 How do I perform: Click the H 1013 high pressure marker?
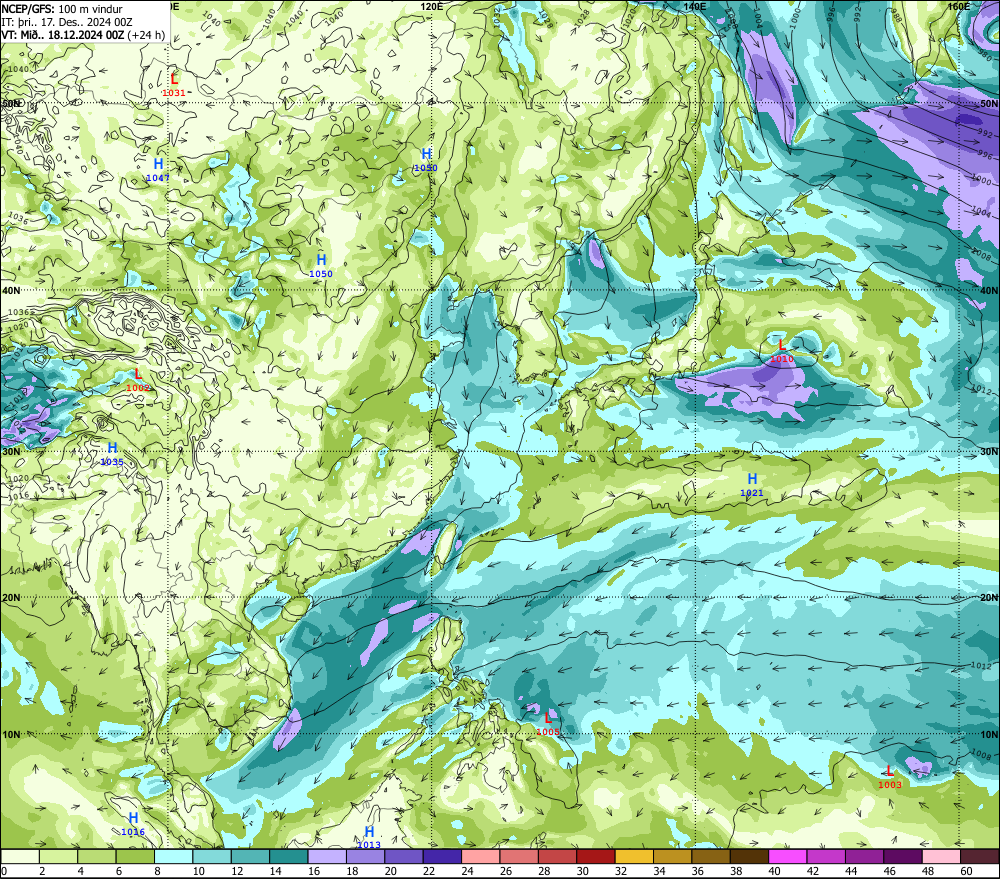point(369,838)
